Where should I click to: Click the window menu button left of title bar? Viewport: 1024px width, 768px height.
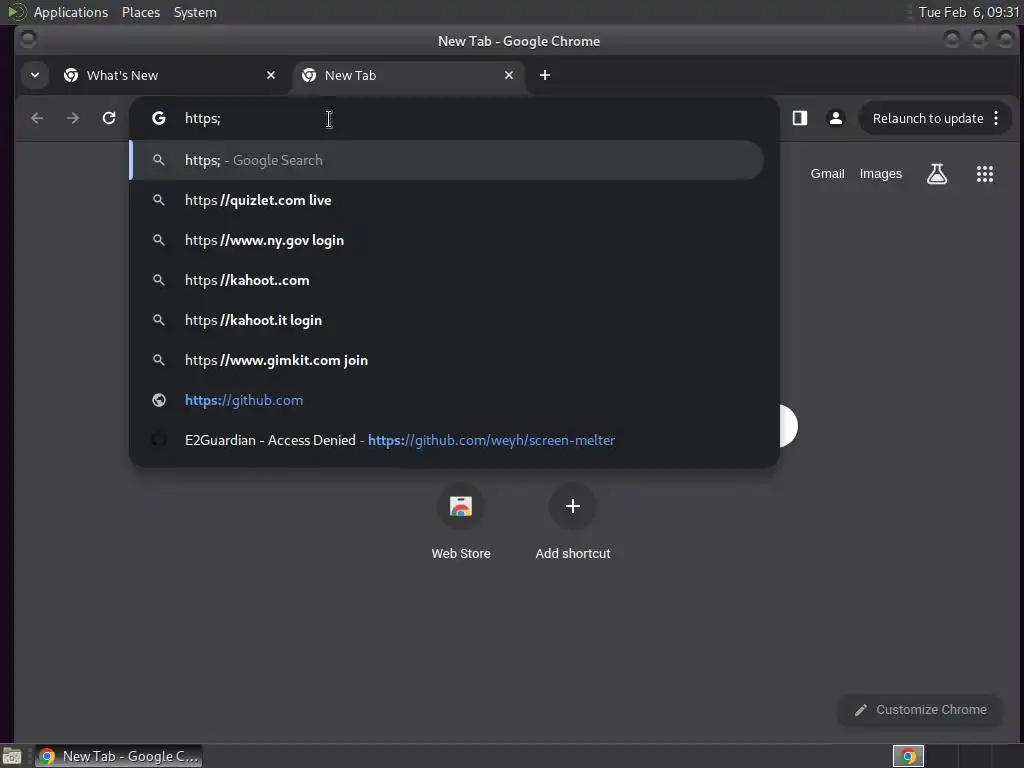click(28, 39)
